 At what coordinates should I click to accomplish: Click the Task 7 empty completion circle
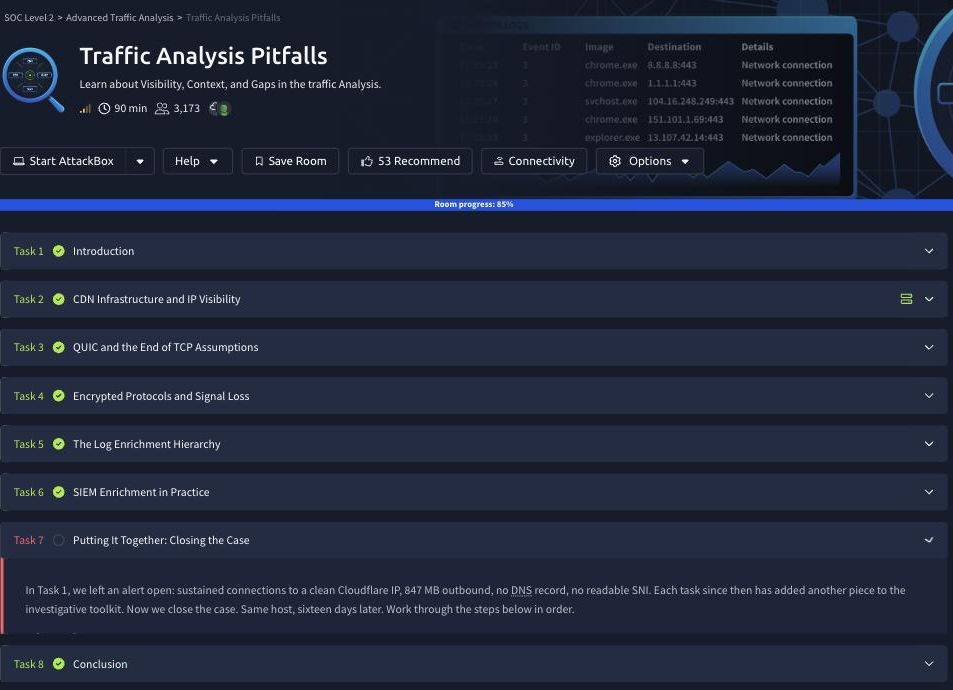[x=59, y=540]
